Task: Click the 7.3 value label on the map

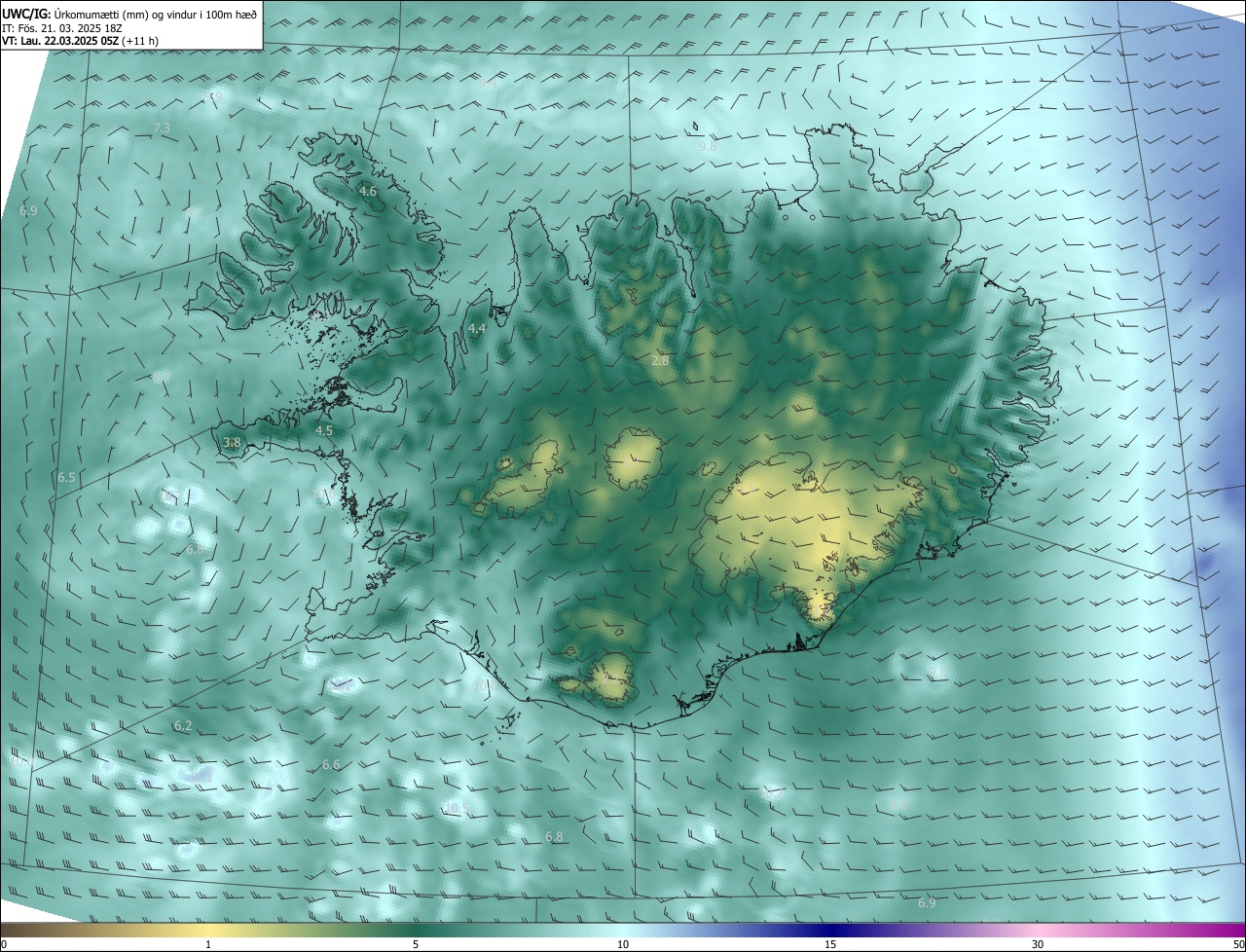Action: click(162, 128)
